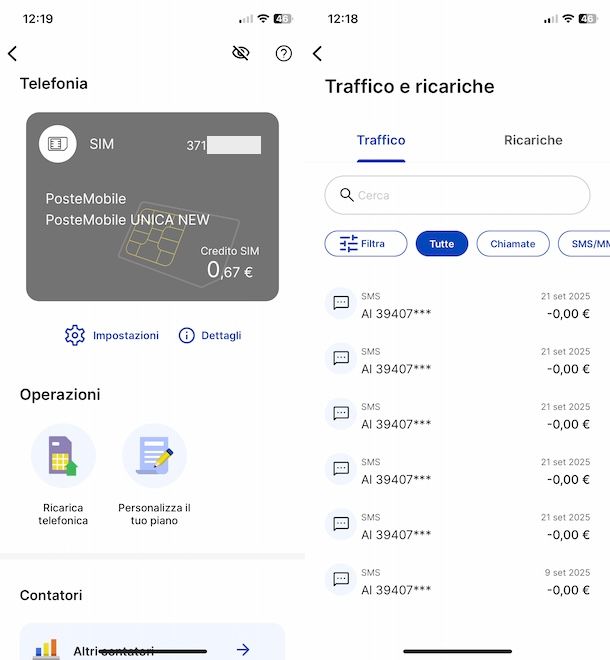The image size is (610, 660).
Task: Tap the Ricarica telefonica icon
Action: tap(63, 456)
